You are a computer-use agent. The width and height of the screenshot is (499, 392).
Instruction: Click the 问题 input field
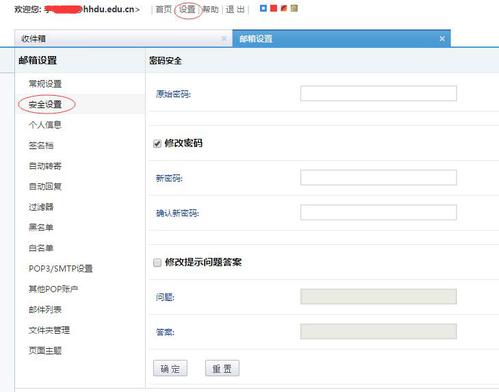[378, 297]
